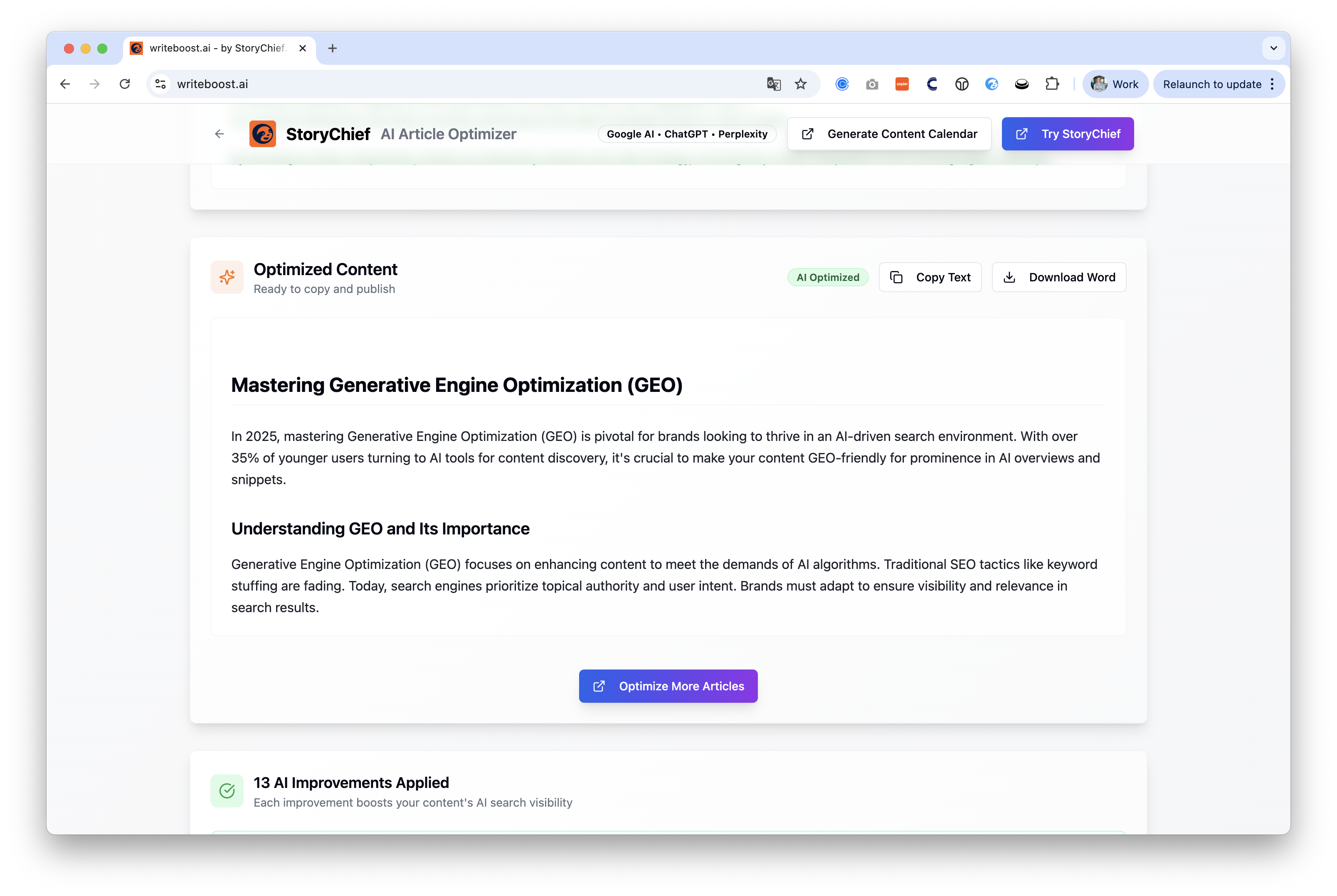Expand the tab search chevron dropdown
The height and width of the screenshot is (896, 1337).
[x=1273, y=48]
